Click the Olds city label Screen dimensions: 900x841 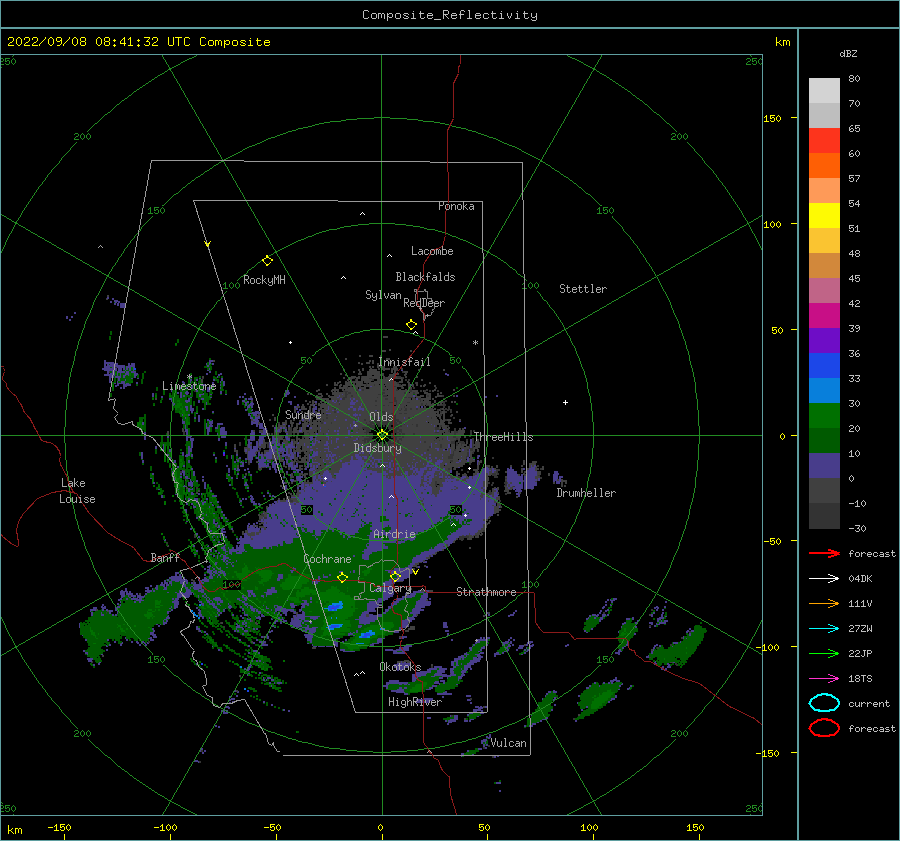pos(381,417)
